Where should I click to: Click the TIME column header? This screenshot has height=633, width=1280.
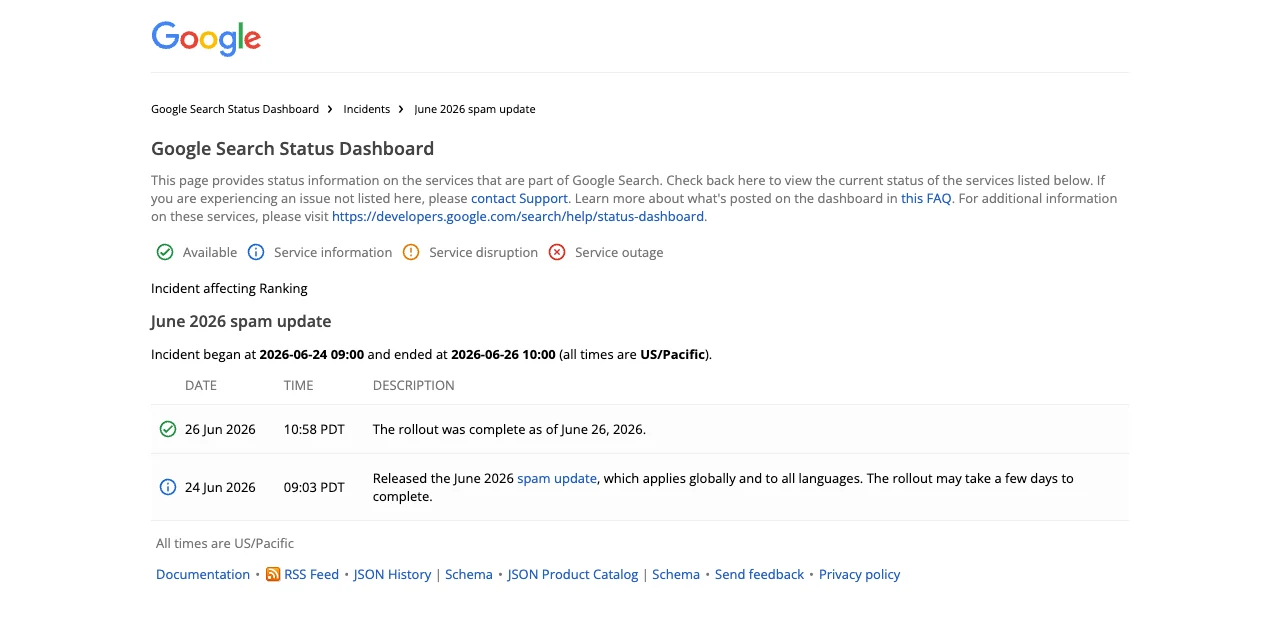click(x=299, y=385)
